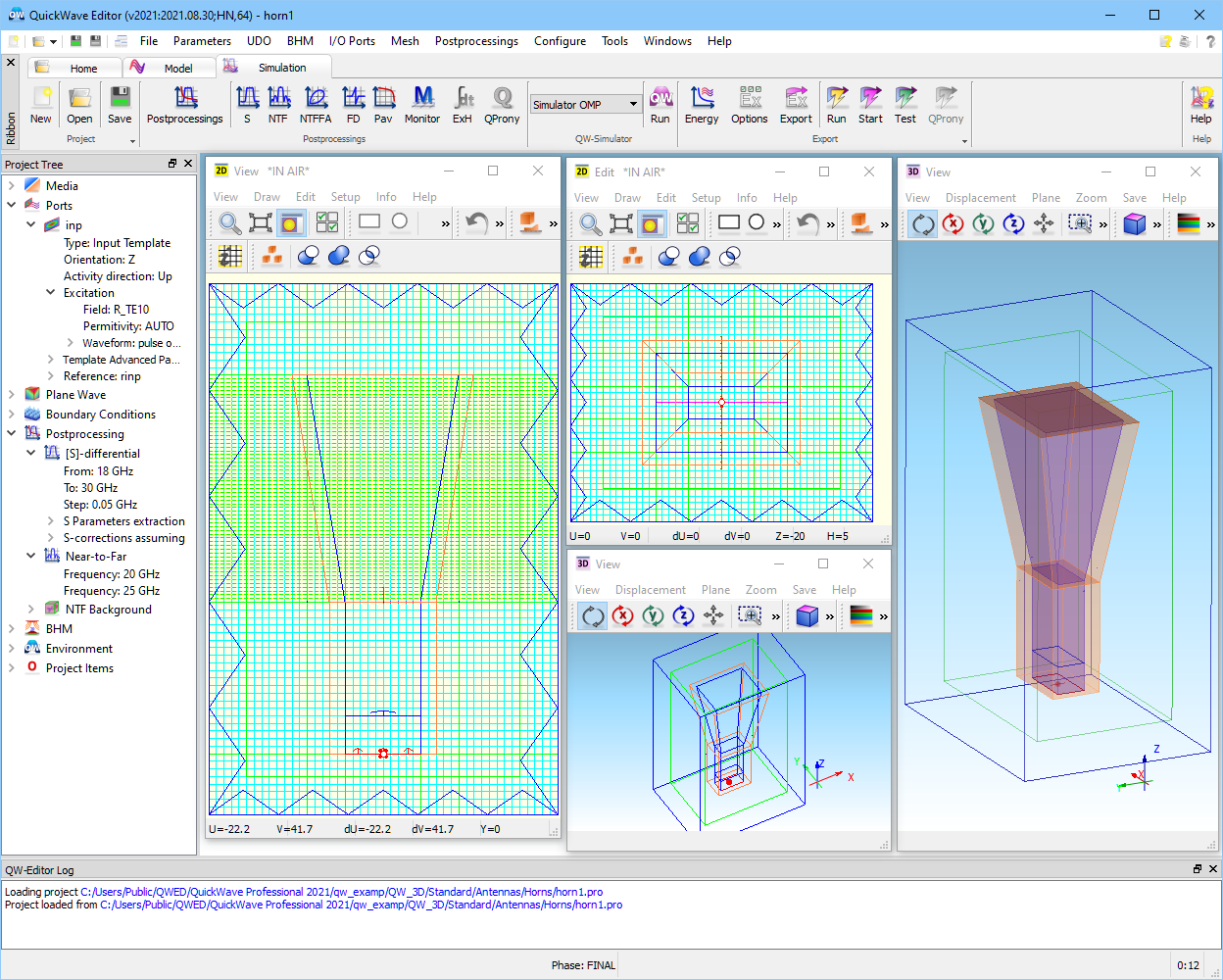Expand the Waveform tree node
Viewport: 1223px width, 980px height.
(x=71, y=343)
